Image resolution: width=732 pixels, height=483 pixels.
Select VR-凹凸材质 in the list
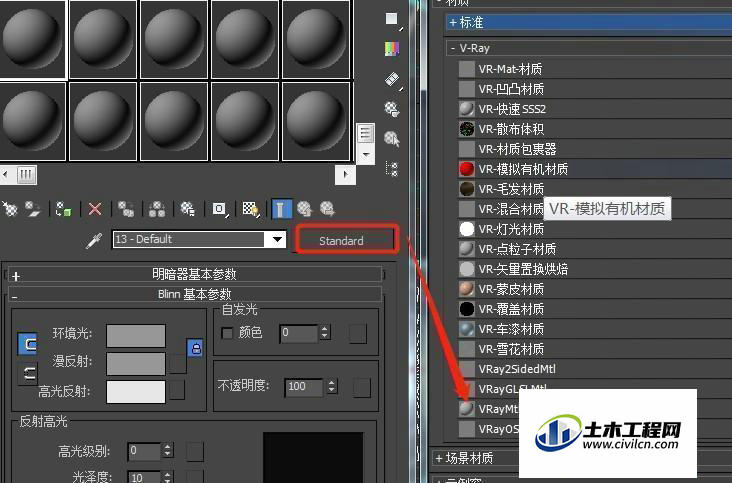[595, 89]
